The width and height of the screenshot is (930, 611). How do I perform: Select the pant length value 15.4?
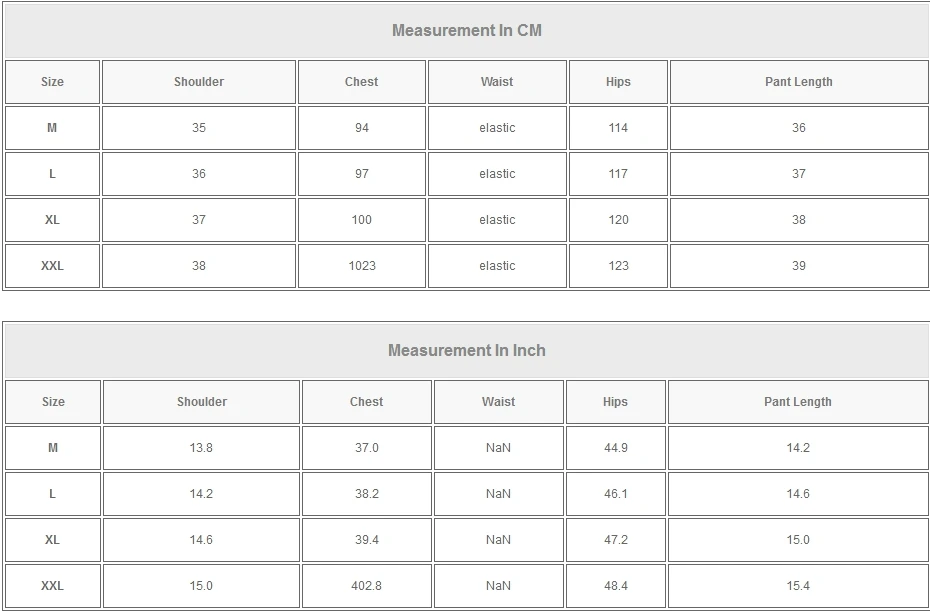coord(797,586)
